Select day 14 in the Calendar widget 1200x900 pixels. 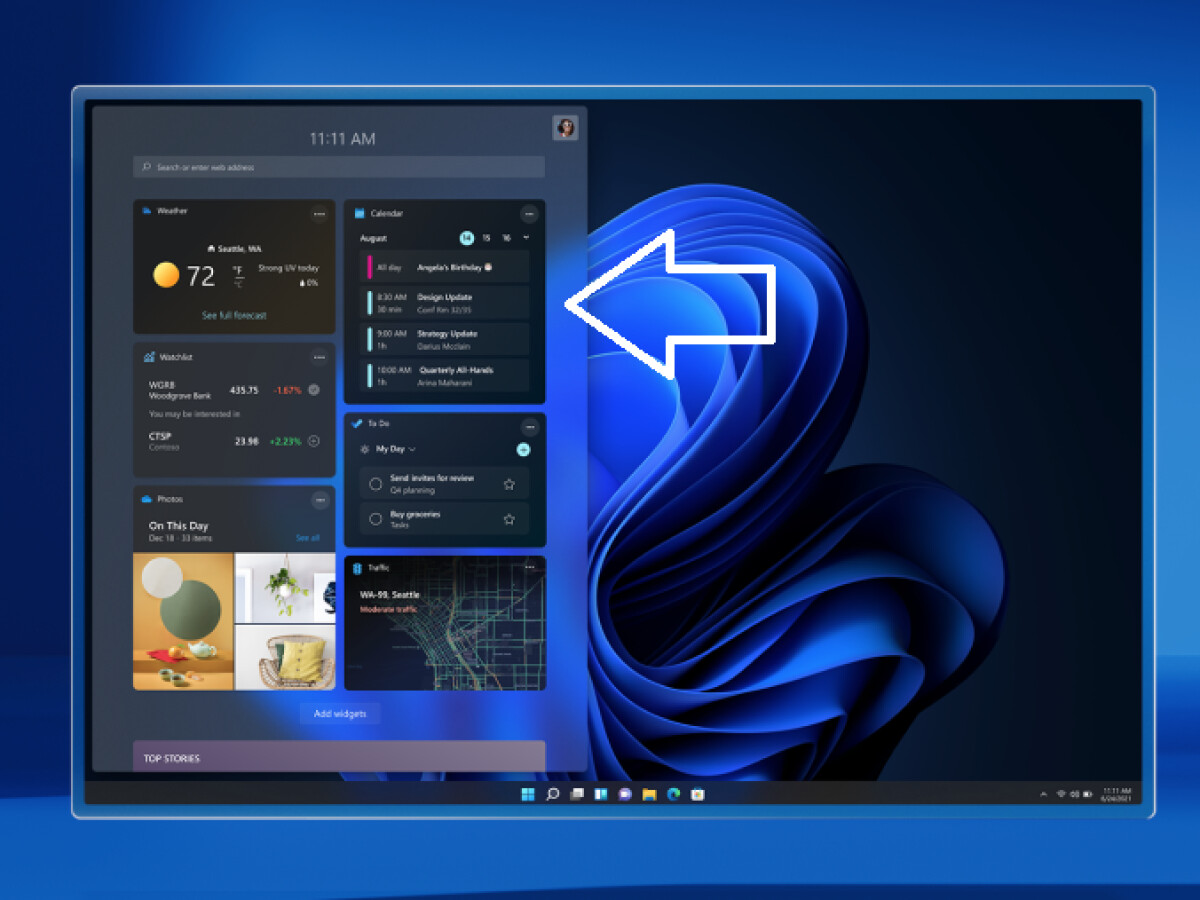(x=466, y=238)
